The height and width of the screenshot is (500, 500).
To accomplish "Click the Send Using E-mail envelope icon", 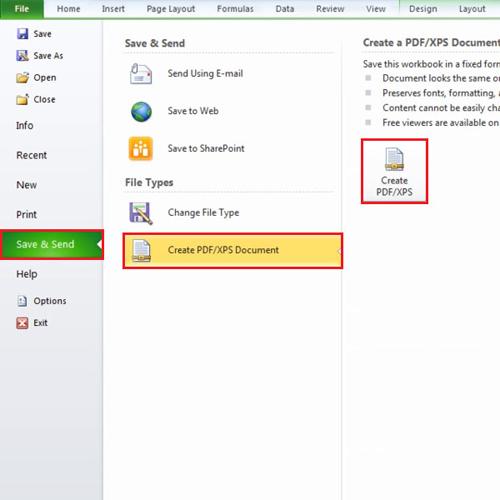I will 141,73.
